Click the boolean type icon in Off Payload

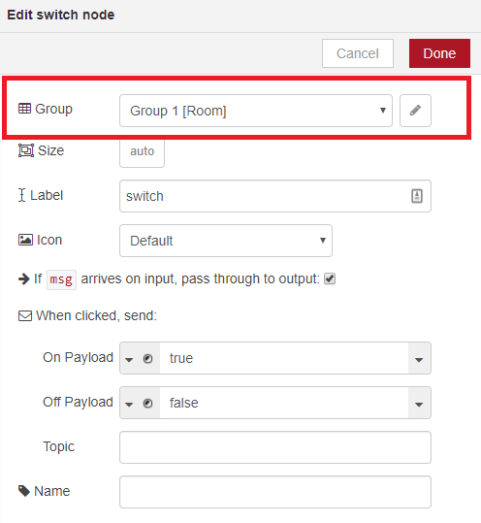tap(148, 403)
